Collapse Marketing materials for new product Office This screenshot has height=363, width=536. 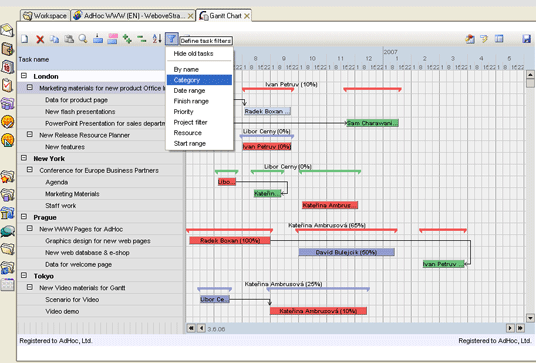point(30,88)
